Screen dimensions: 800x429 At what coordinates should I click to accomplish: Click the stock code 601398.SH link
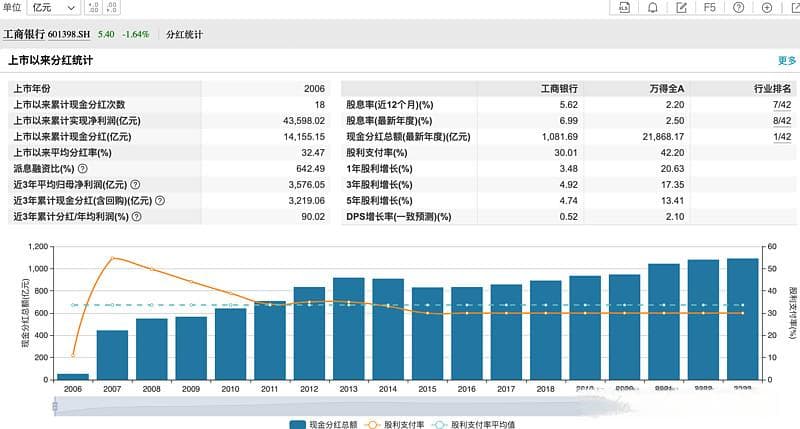pos(69,34)
